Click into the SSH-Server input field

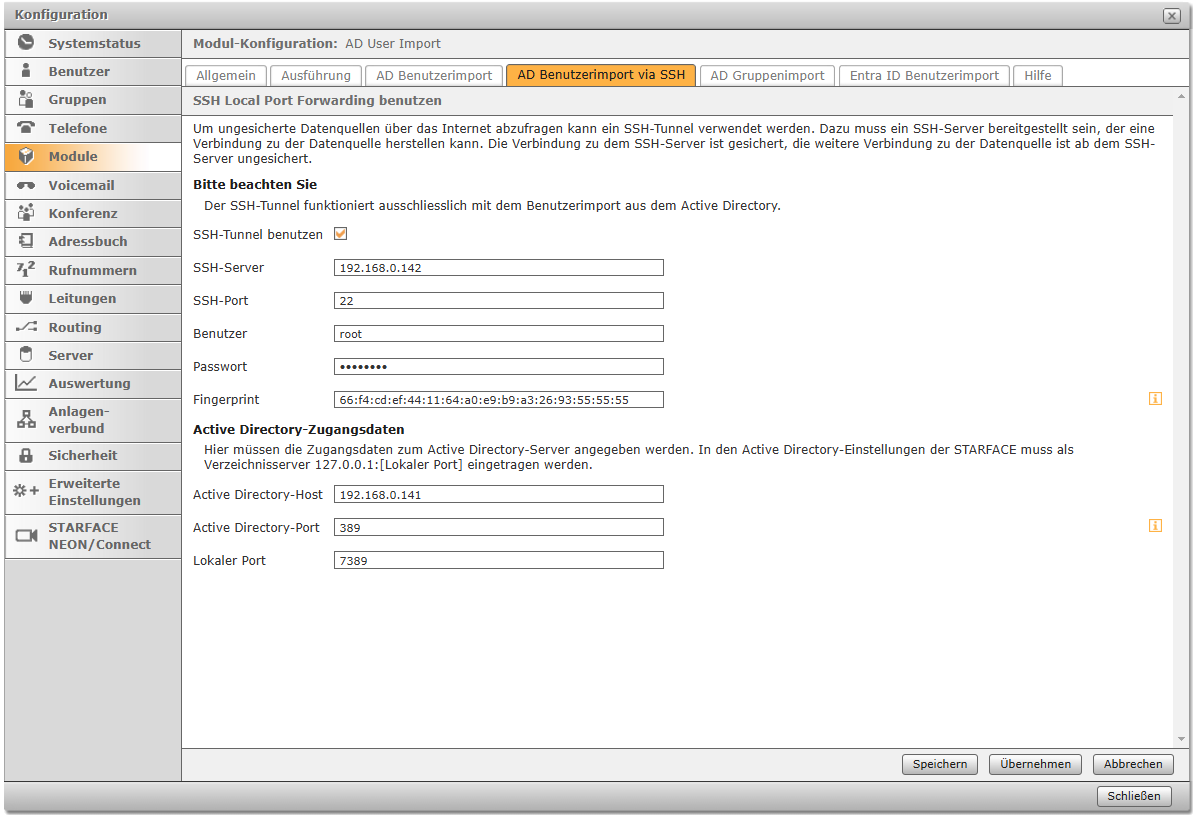click(498, 268)
